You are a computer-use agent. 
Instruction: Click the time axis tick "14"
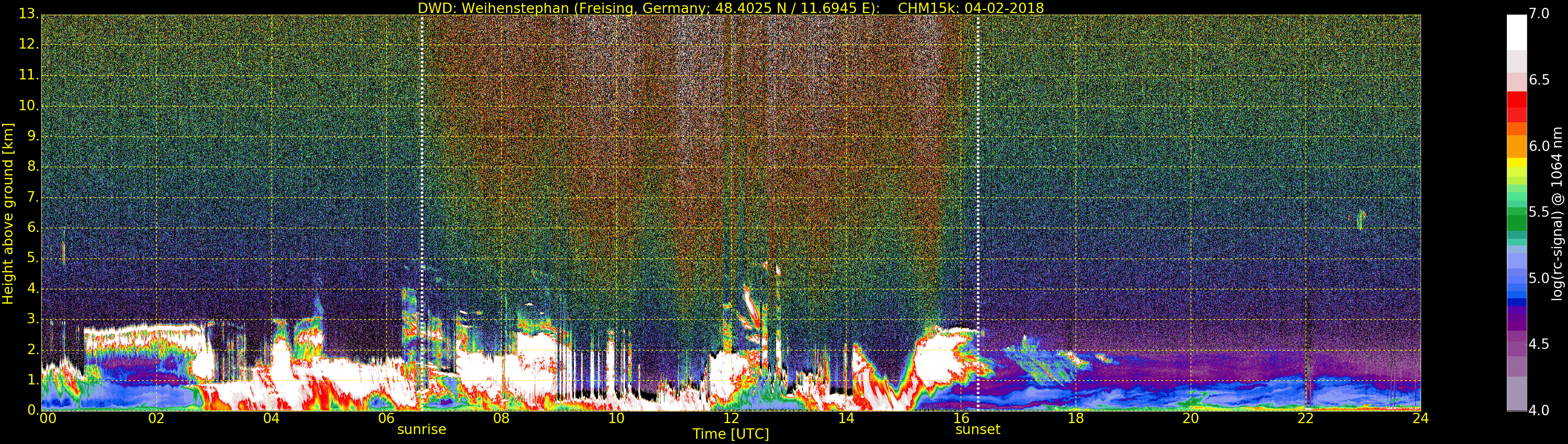tap(846, 418)
